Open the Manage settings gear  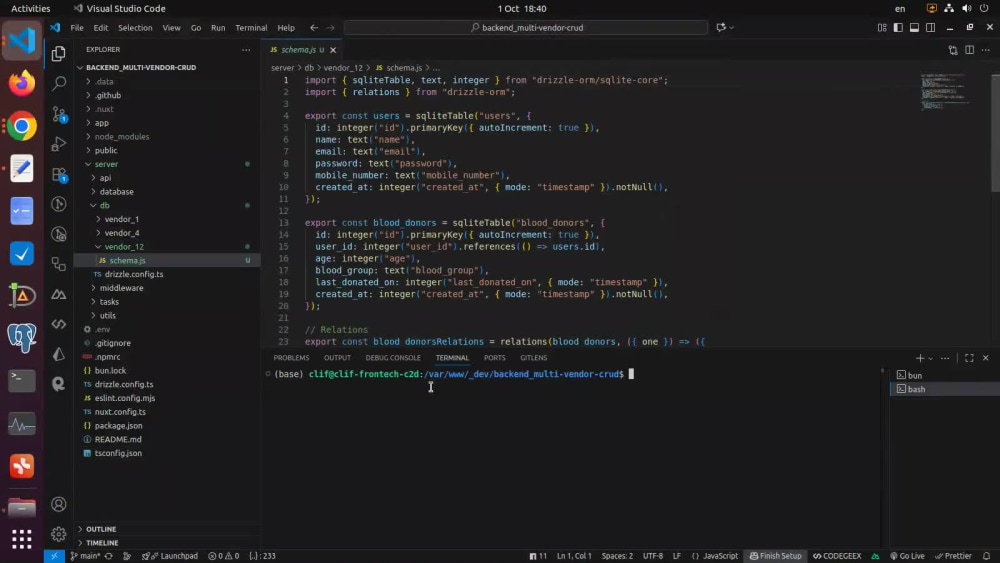(59, 534)
